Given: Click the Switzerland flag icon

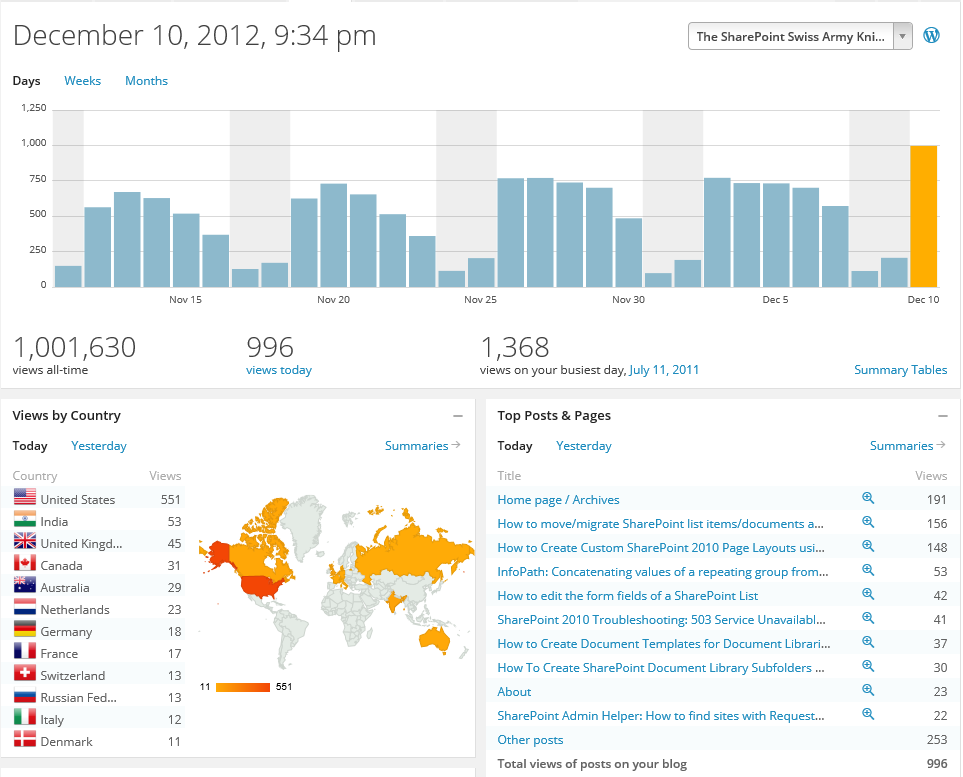Looking at the screenshot, I should click(25, 674).
